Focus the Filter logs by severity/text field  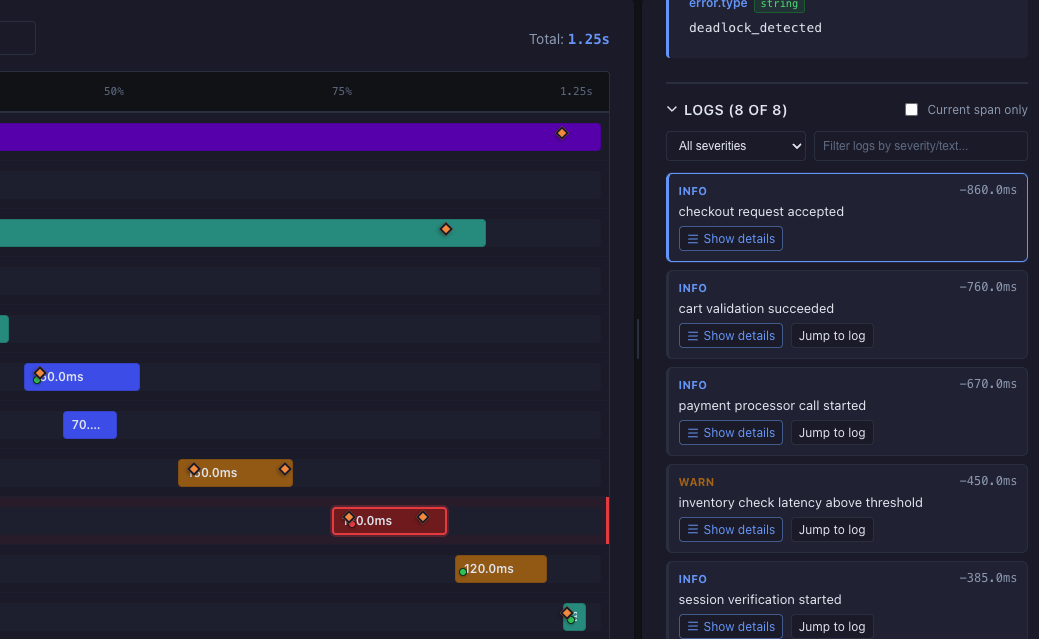pyautogui.click(x=920, y=146)
